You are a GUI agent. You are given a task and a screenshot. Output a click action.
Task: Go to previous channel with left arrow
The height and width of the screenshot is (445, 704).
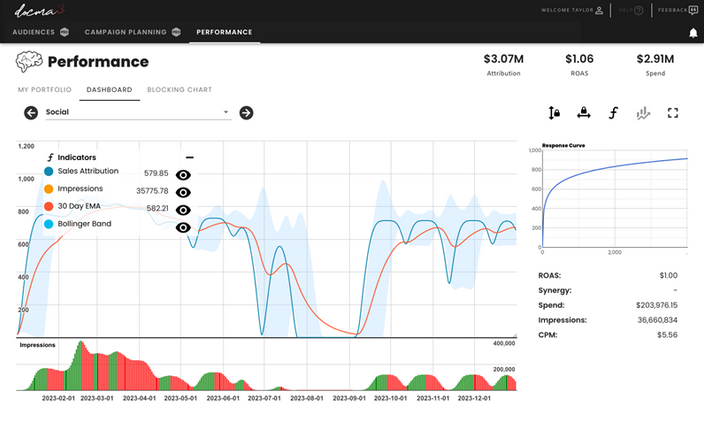pyautogui.click(x=31, y=113)
